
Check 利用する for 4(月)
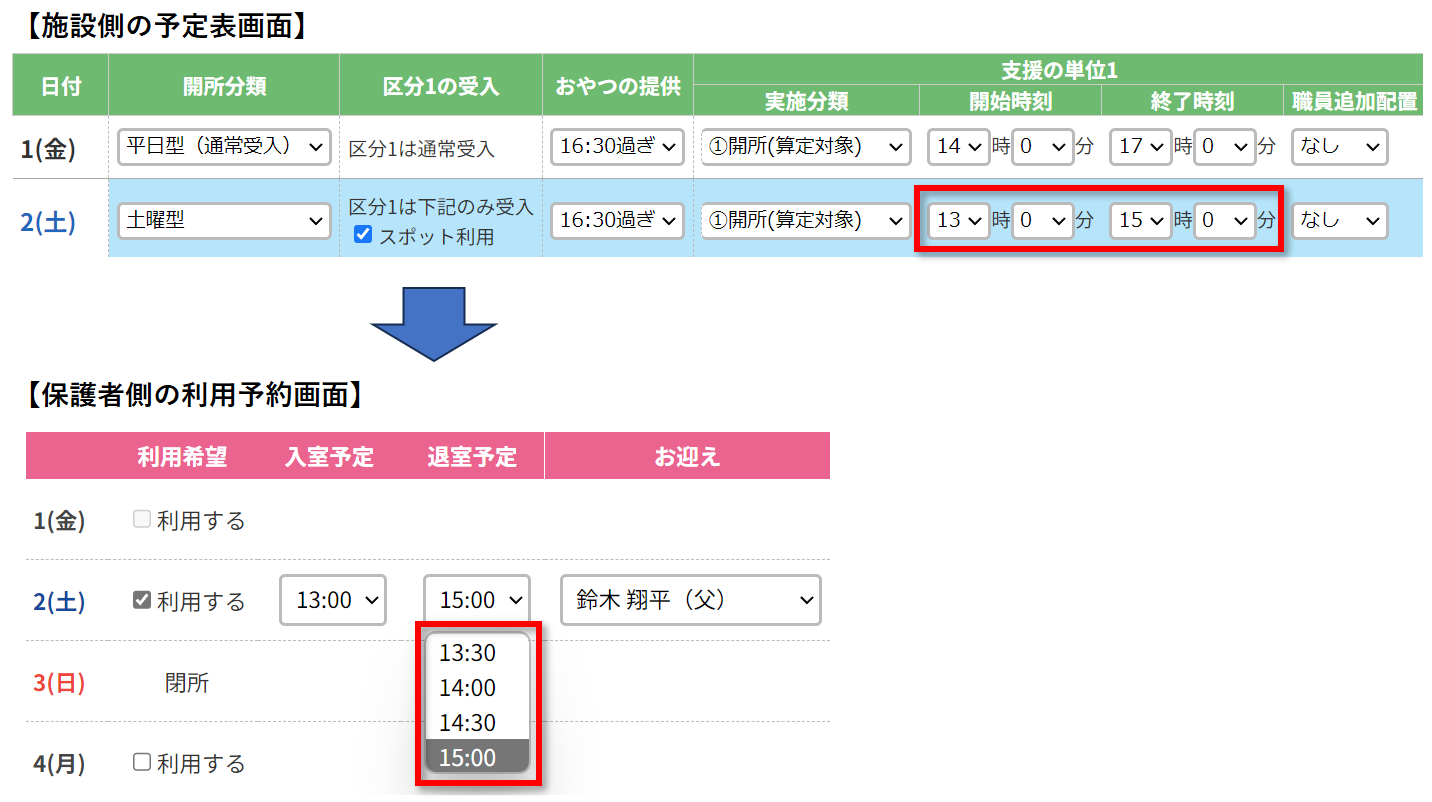[142, 763]
